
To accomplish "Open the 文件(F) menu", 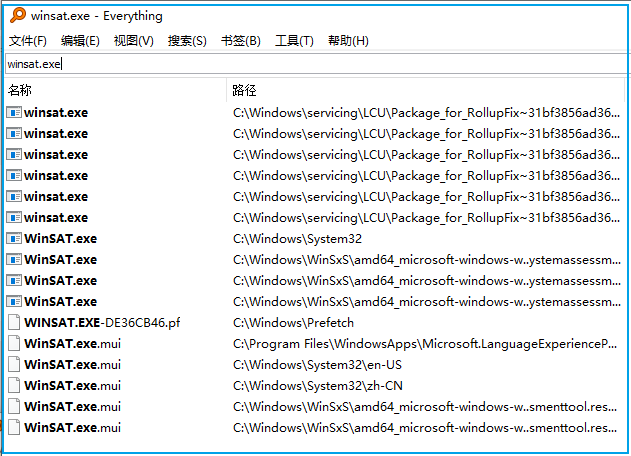I will tap(28, 41).
